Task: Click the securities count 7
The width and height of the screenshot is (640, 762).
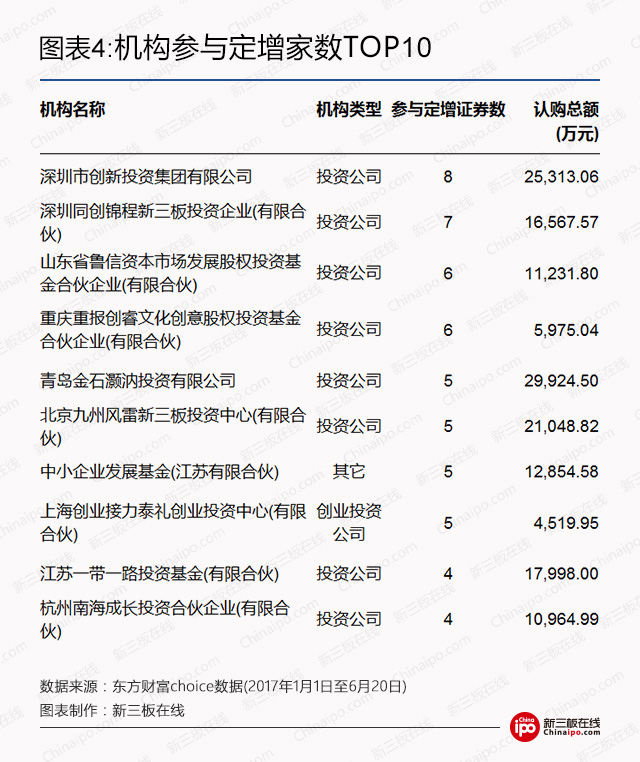Action: (x=448, y=223)
